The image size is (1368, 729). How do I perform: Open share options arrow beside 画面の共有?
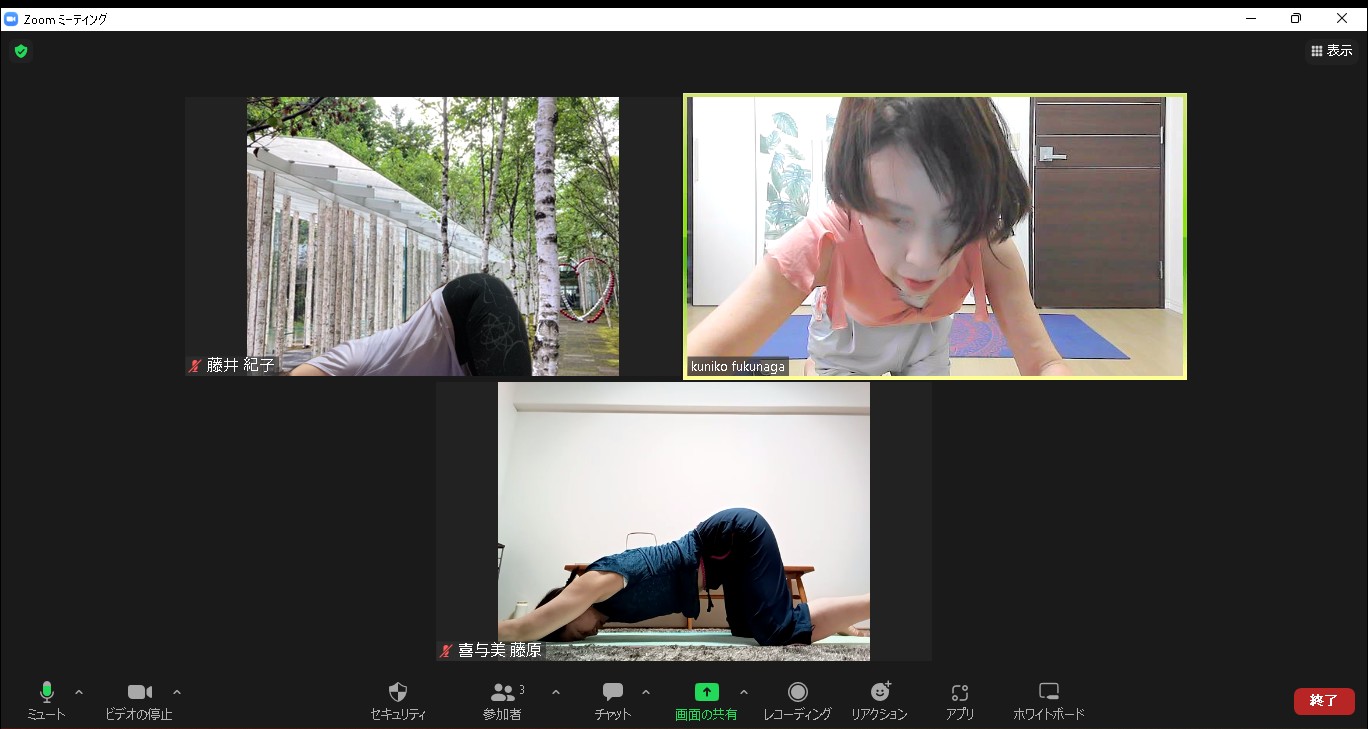(743, 692)
